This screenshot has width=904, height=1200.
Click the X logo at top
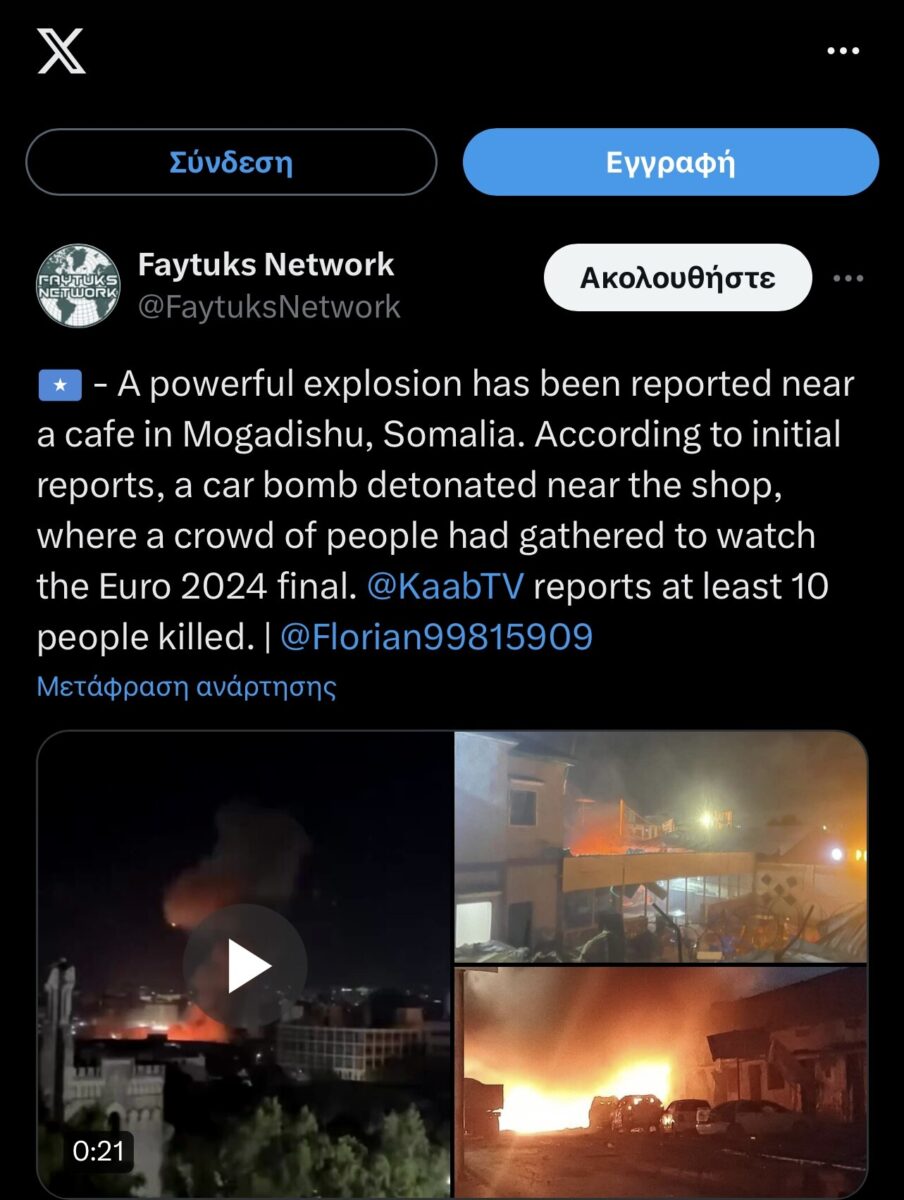(61, 51)
